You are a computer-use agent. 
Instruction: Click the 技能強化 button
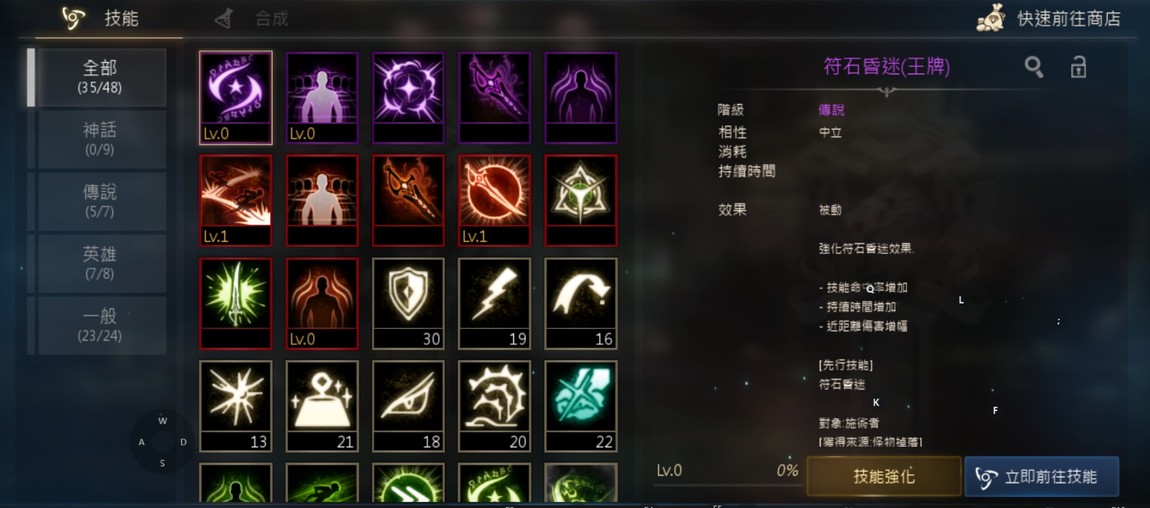click(x=884, y=476)
